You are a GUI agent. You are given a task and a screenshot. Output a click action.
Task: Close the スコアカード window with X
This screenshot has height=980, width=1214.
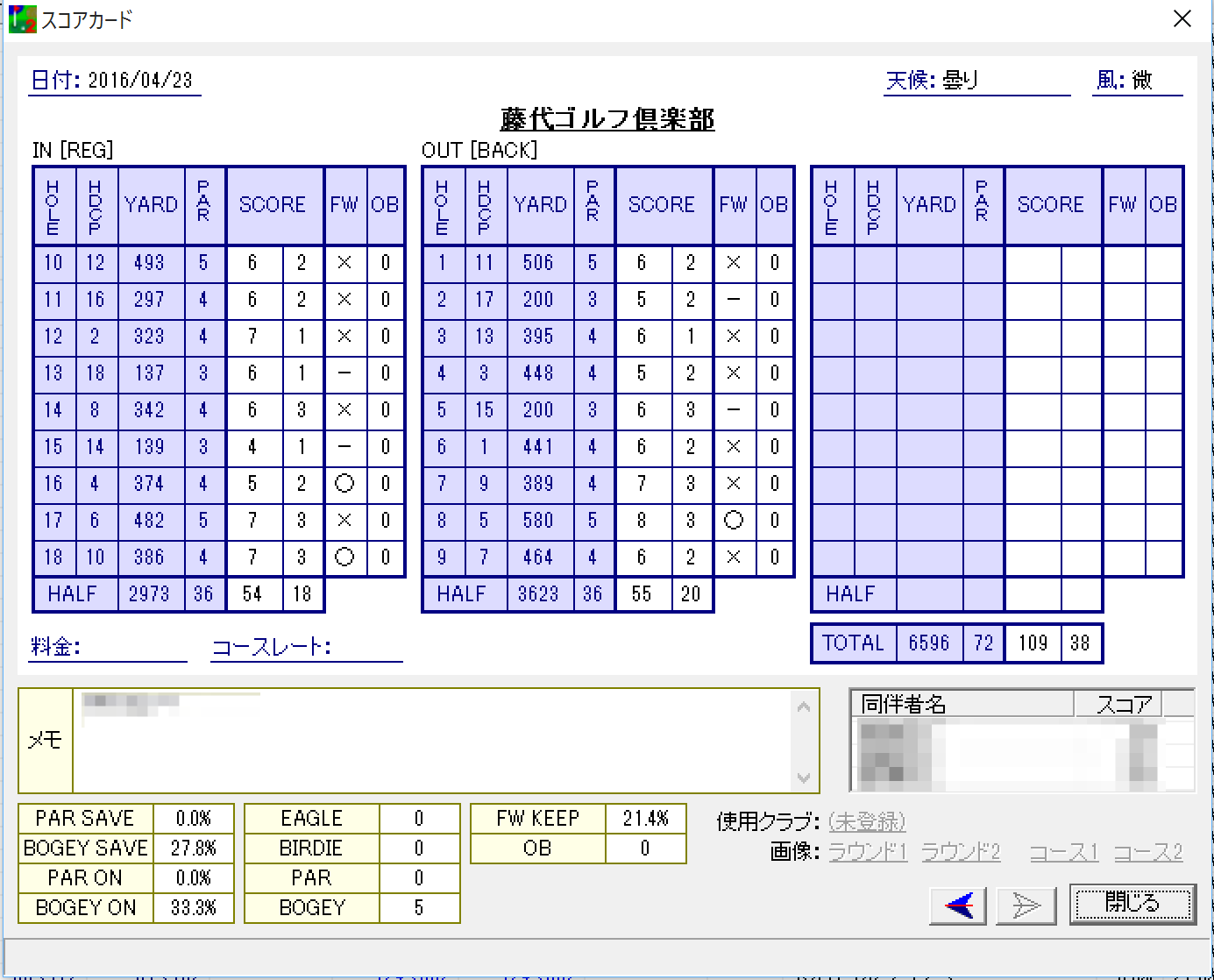pyautogui.click(x=1182, y=19)
